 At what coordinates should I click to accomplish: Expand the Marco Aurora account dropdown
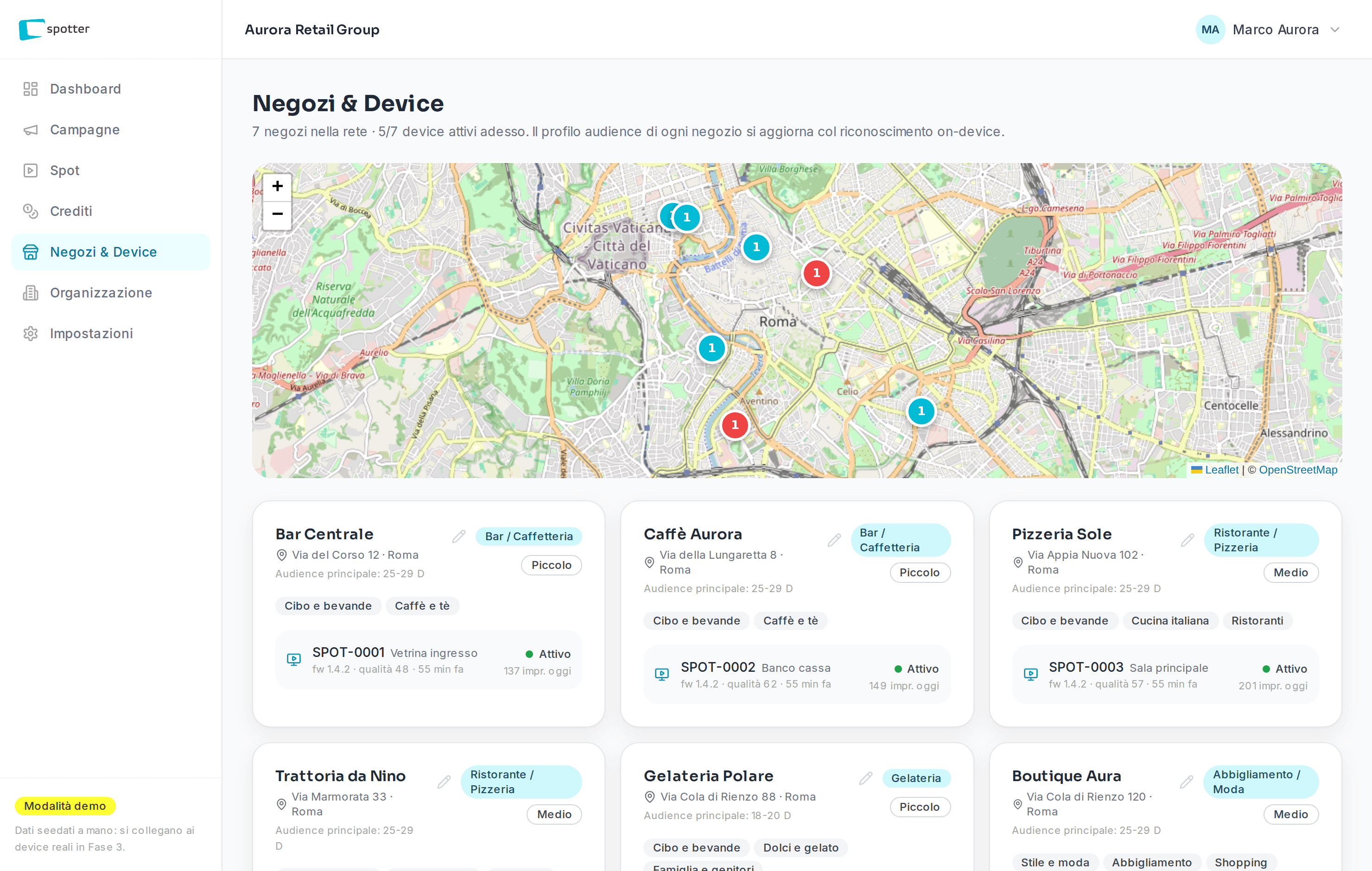point(1334,30)
